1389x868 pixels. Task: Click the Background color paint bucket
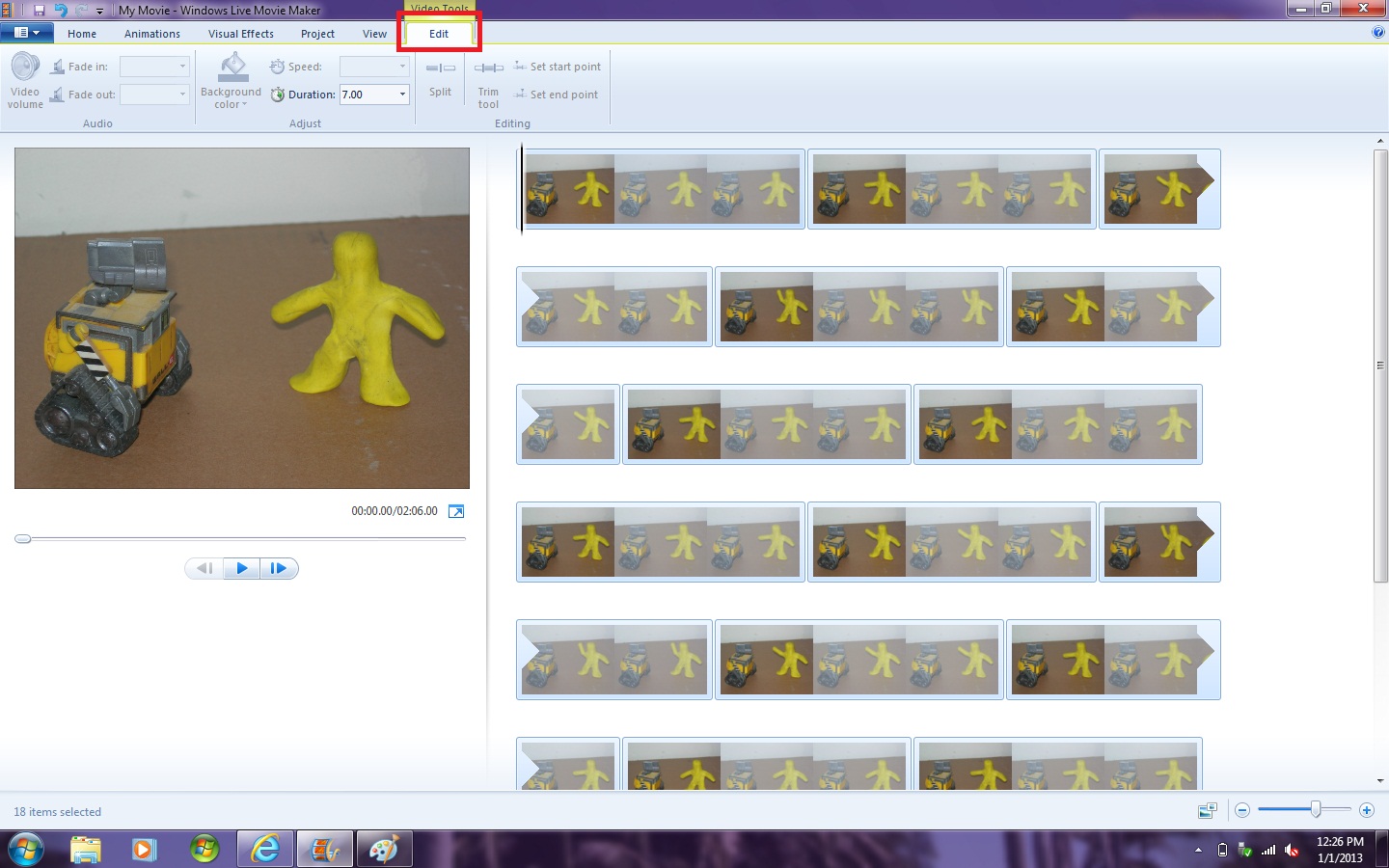232,68
